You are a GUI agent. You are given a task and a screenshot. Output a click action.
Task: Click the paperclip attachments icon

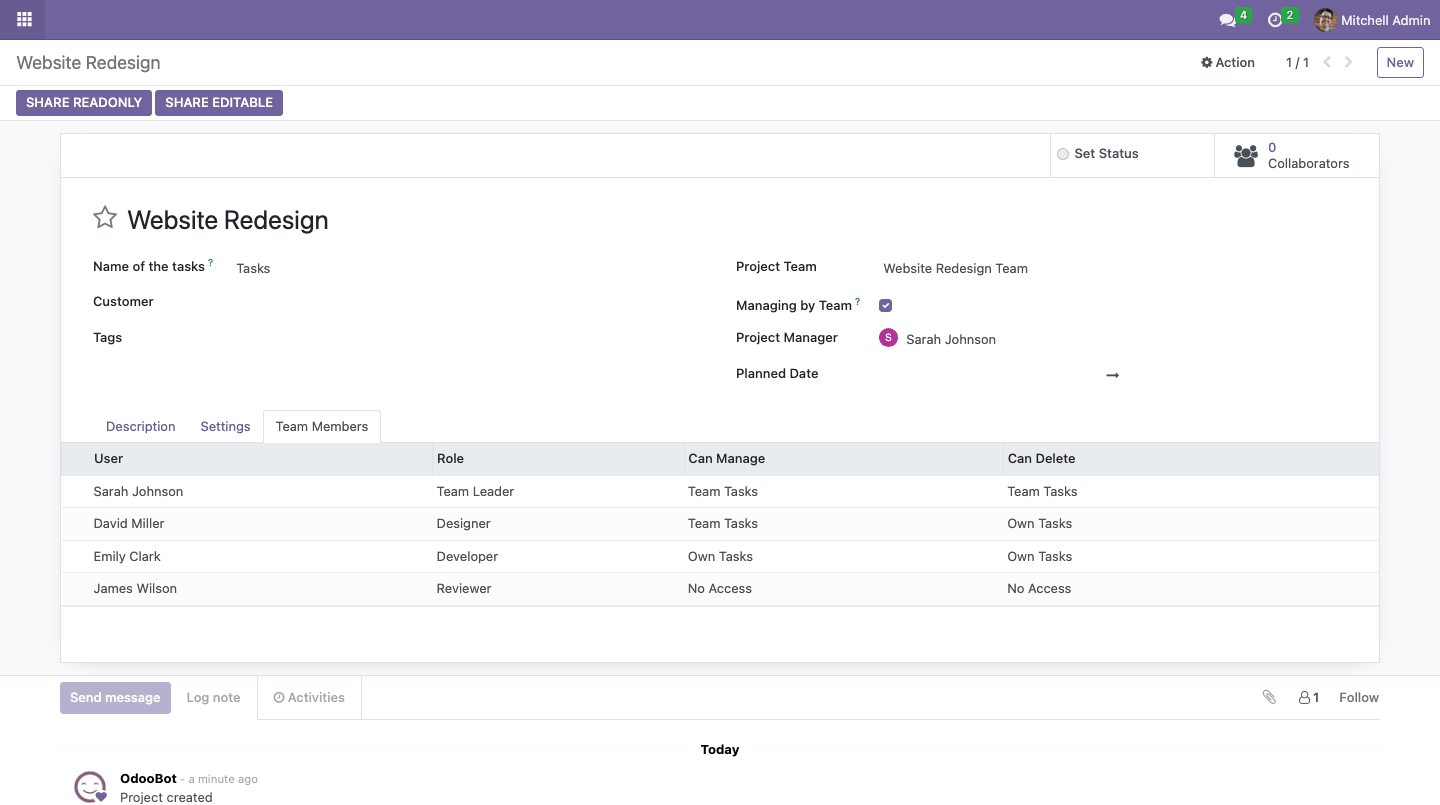1269,697
